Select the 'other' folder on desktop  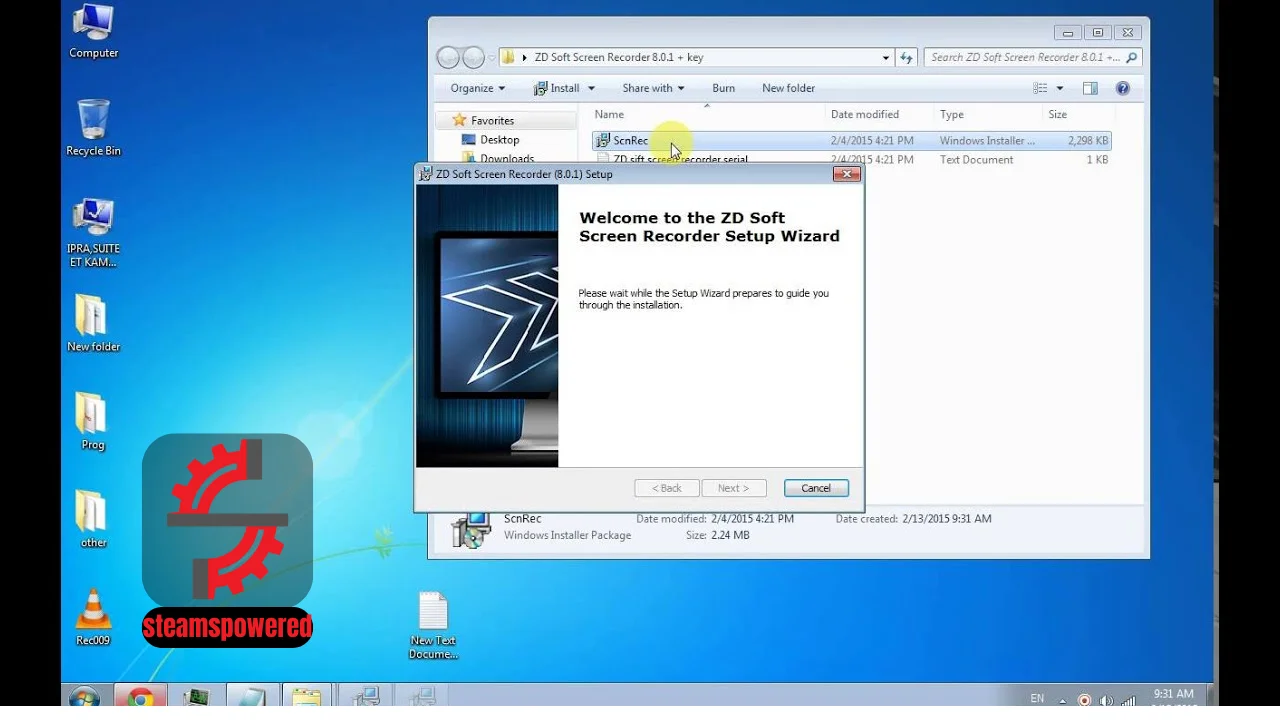93,519
